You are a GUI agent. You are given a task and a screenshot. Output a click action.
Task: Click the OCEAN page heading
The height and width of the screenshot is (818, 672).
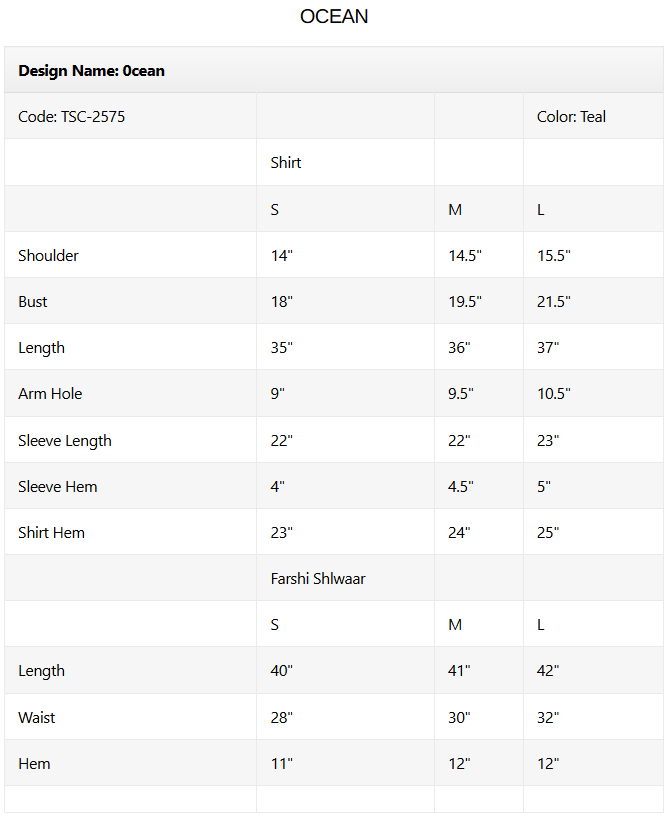point(334,17)
